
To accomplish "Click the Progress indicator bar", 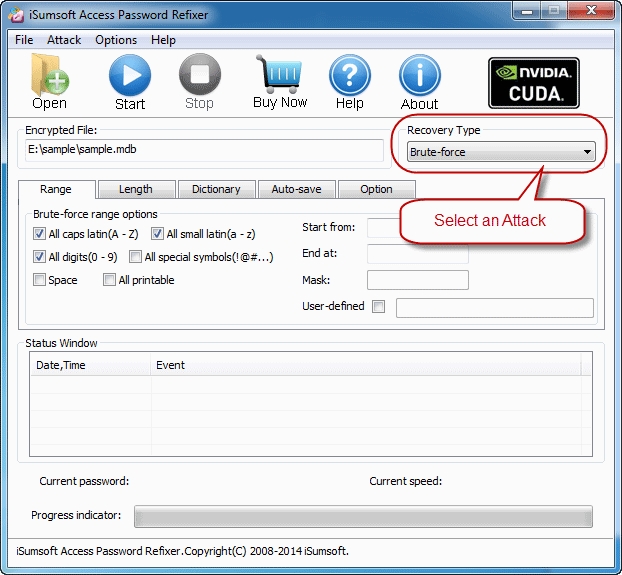I will pyautogui.click(x=363, y=516).
